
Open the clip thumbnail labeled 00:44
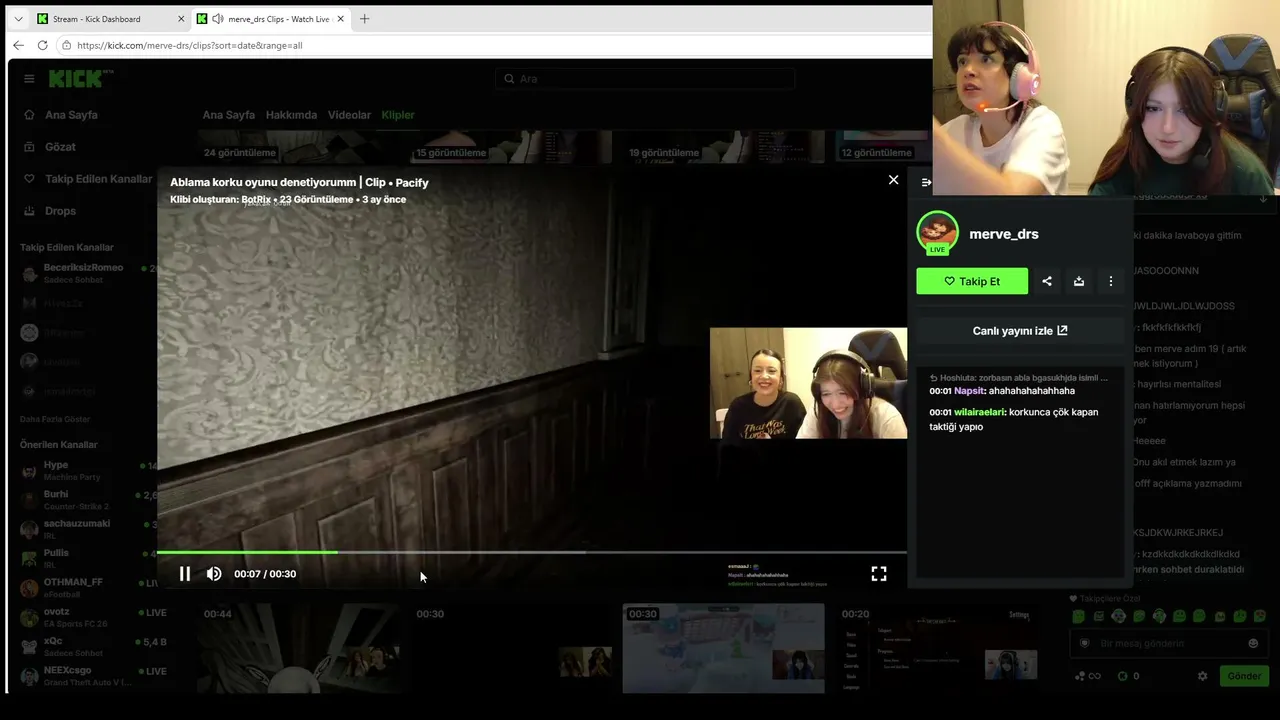pos(298,648)
